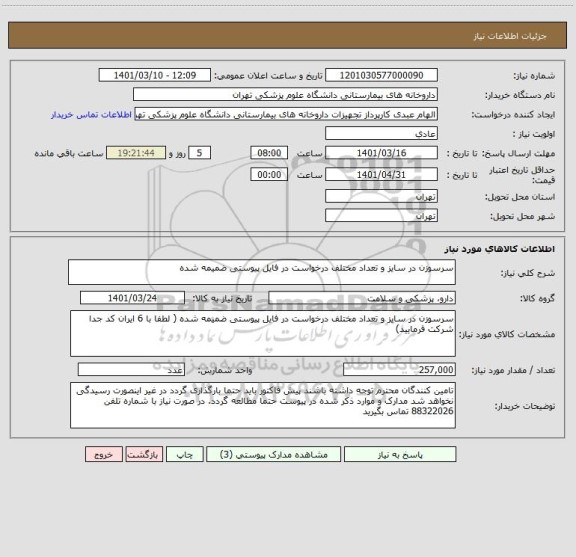Click the buyer notes text area

[263, 405]
